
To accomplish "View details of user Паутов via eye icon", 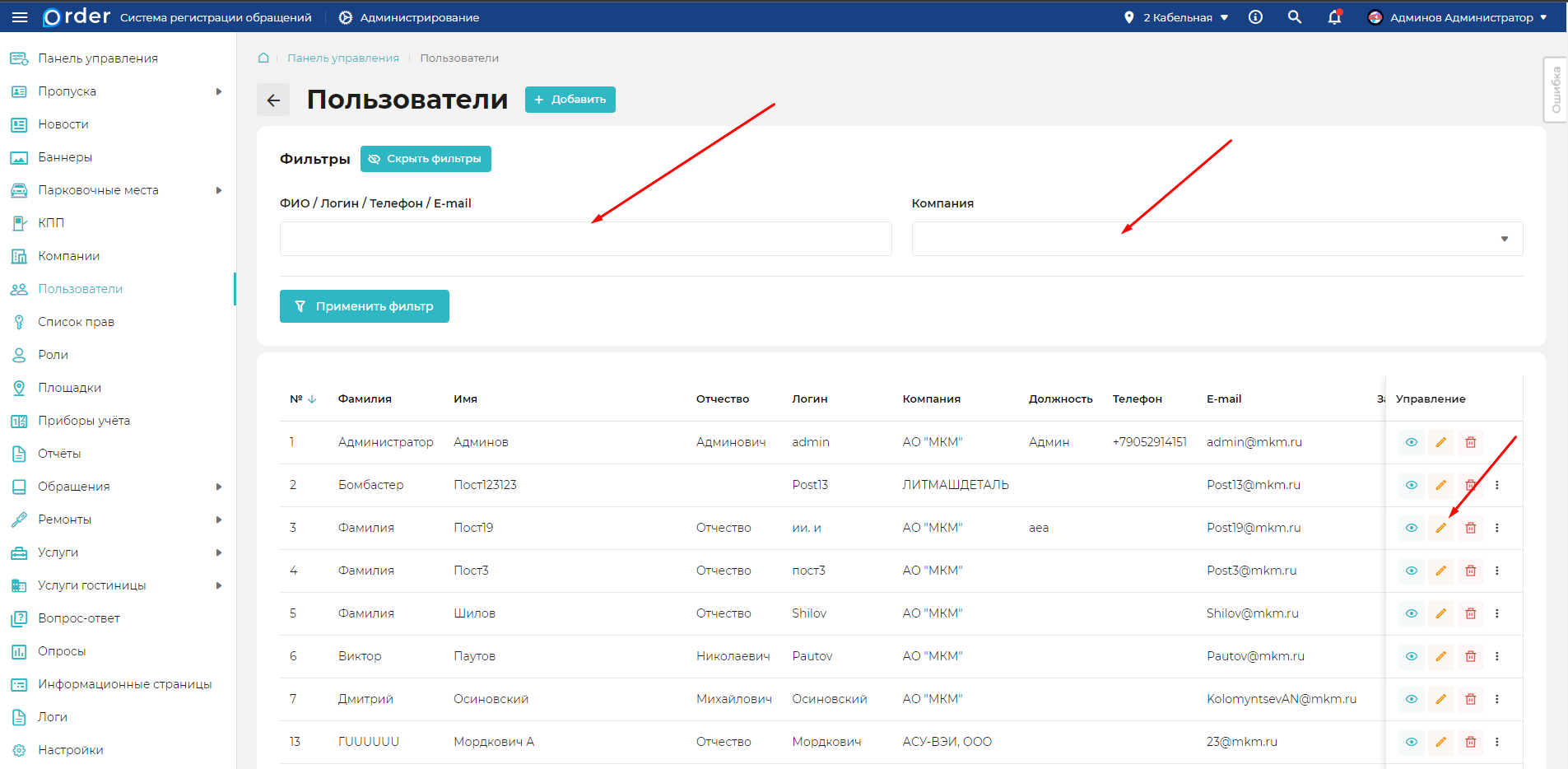I will click(x=1411, y=656).
